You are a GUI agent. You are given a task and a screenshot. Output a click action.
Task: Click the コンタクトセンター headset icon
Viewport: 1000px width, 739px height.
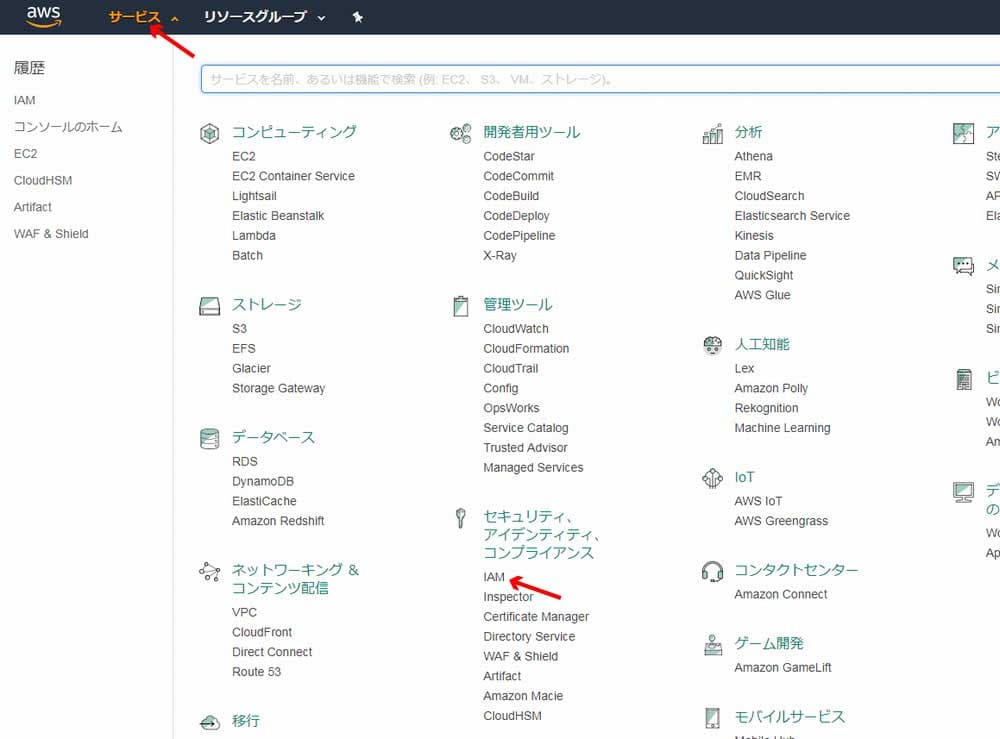tap(712, 571)
